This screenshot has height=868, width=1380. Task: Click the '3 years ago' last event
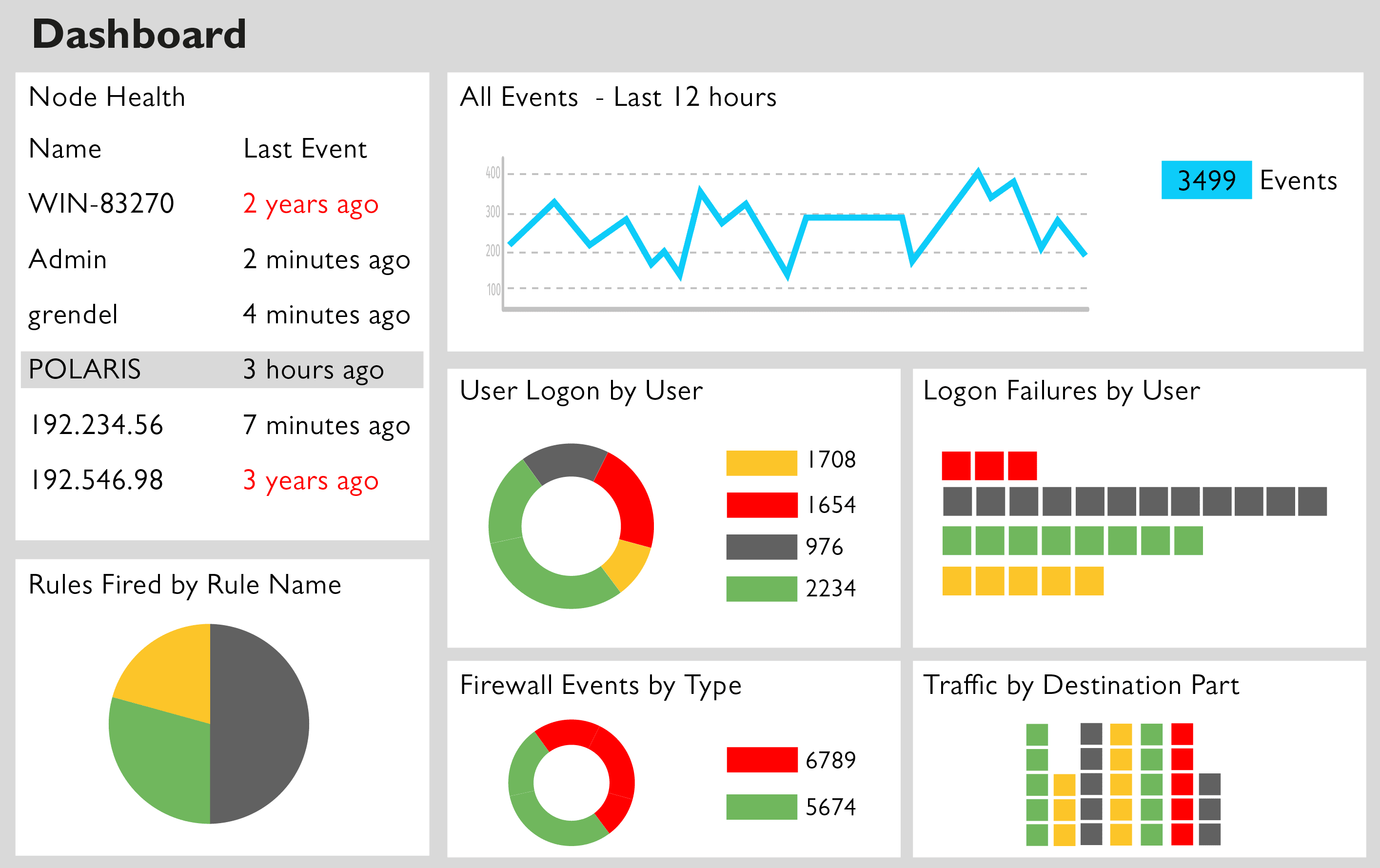(x=311, y=481)
